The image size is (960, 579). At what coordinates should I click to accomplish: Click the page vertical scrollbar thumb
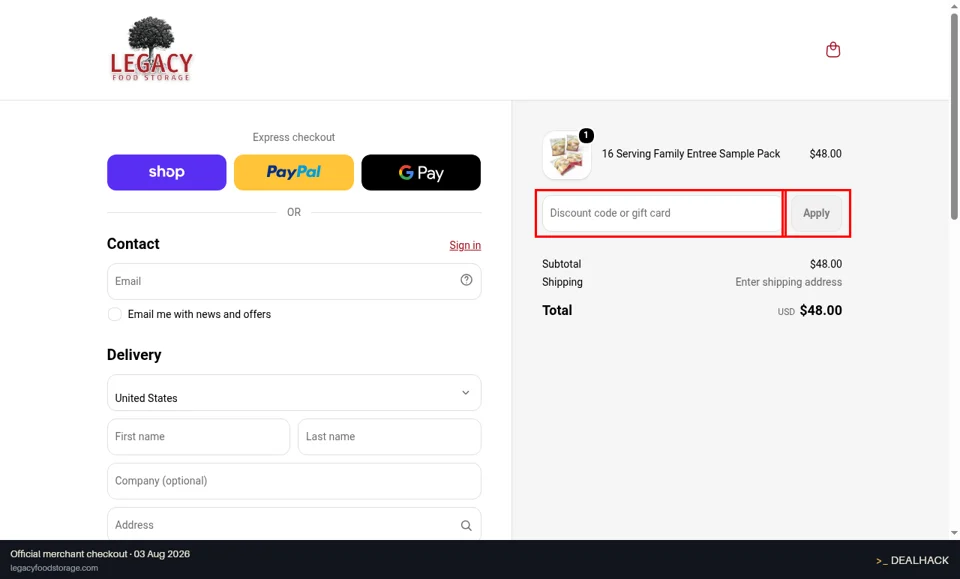(x=954, y=116)
